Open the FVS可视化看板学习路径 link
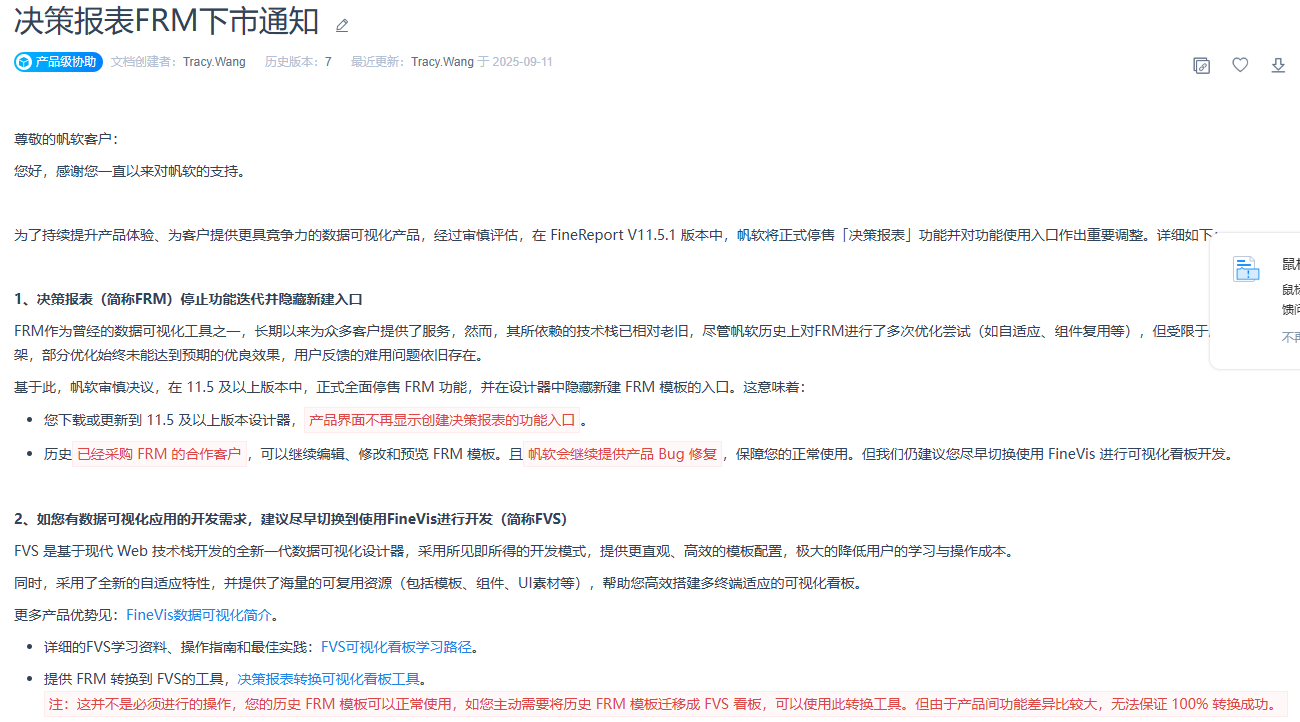Screen dimensions: 1300x722 tap(396, 647)
